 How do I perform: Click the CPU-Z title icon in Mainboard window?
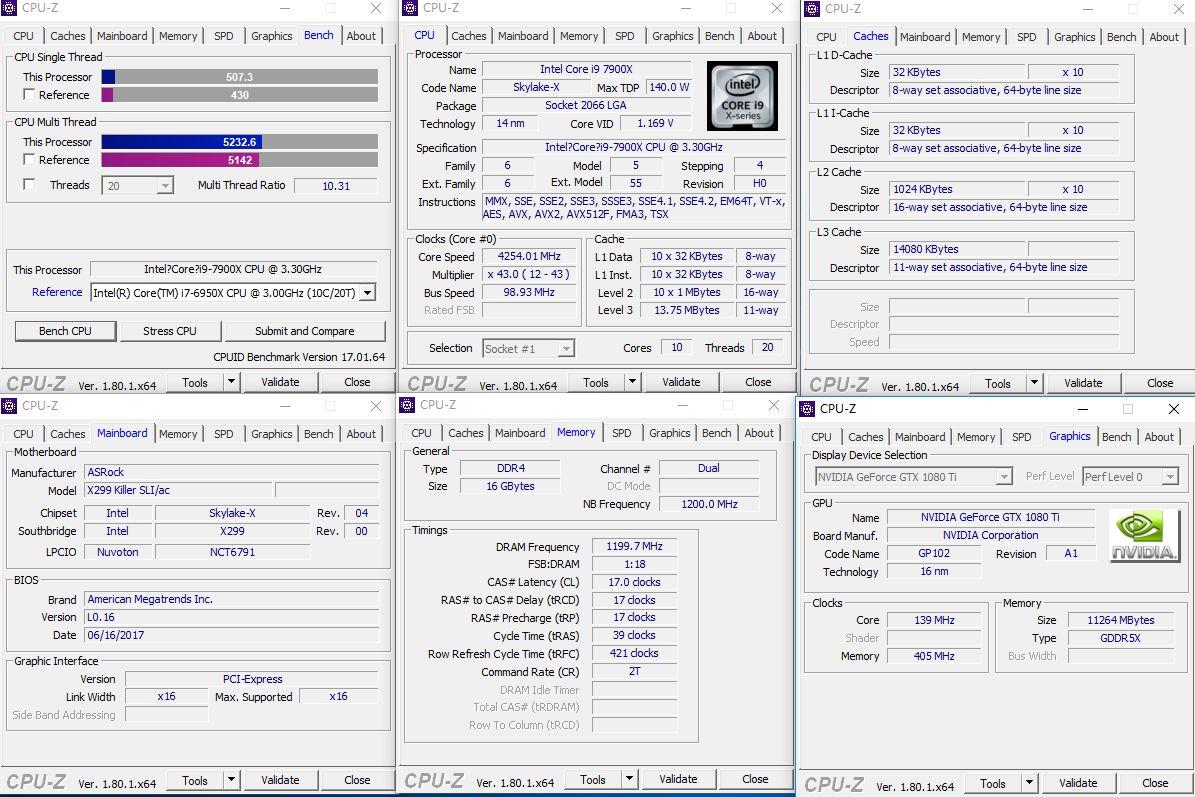[9, 405]
